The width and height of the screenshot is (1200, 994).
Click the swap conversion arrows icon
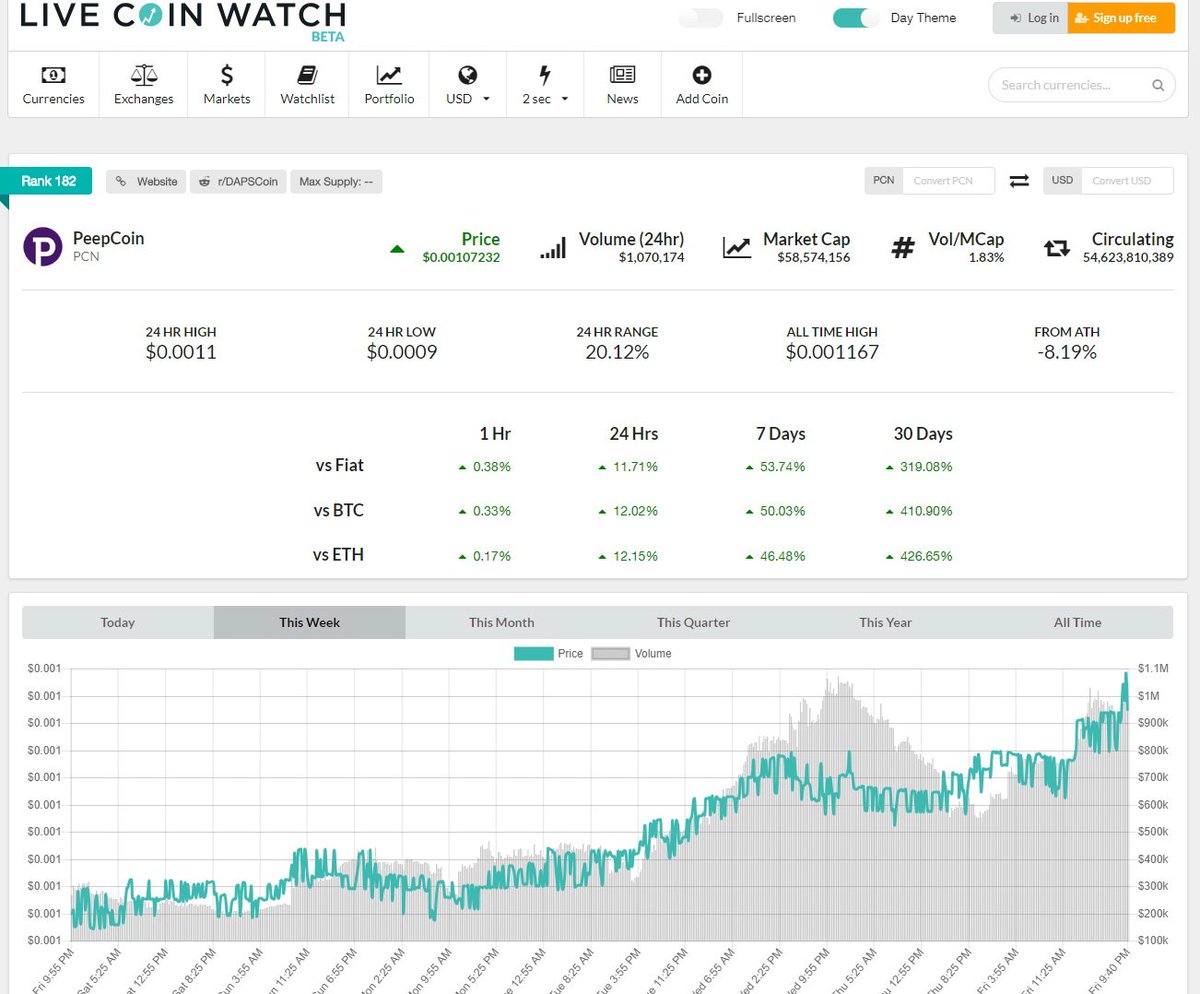[x=1019, y=181]
